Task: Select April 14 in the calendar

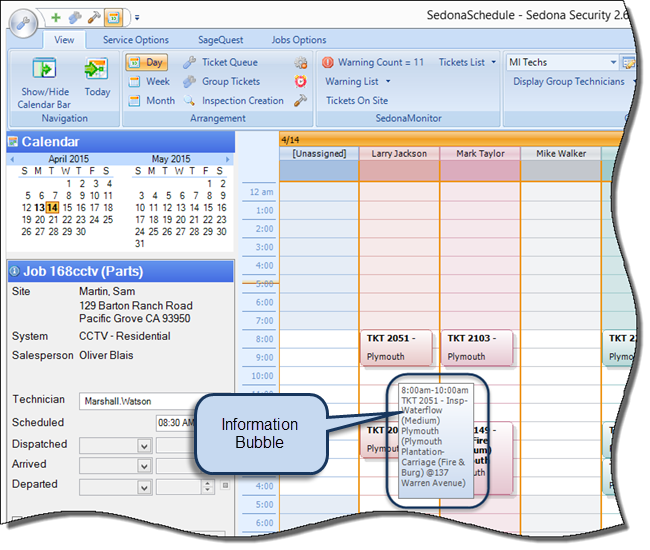Action: pos(52,208)
